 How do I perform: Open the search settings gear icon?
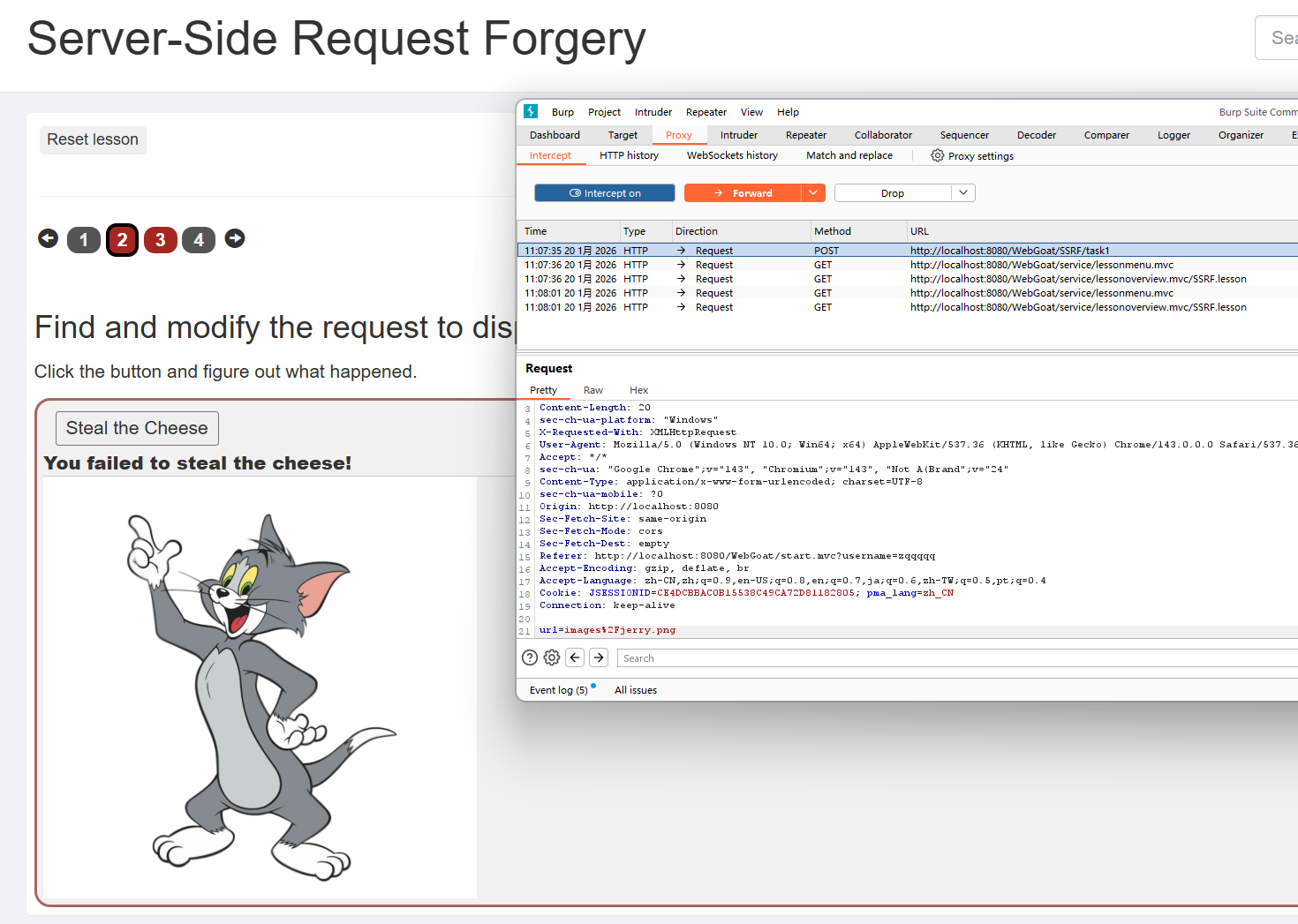pos(552,657)
